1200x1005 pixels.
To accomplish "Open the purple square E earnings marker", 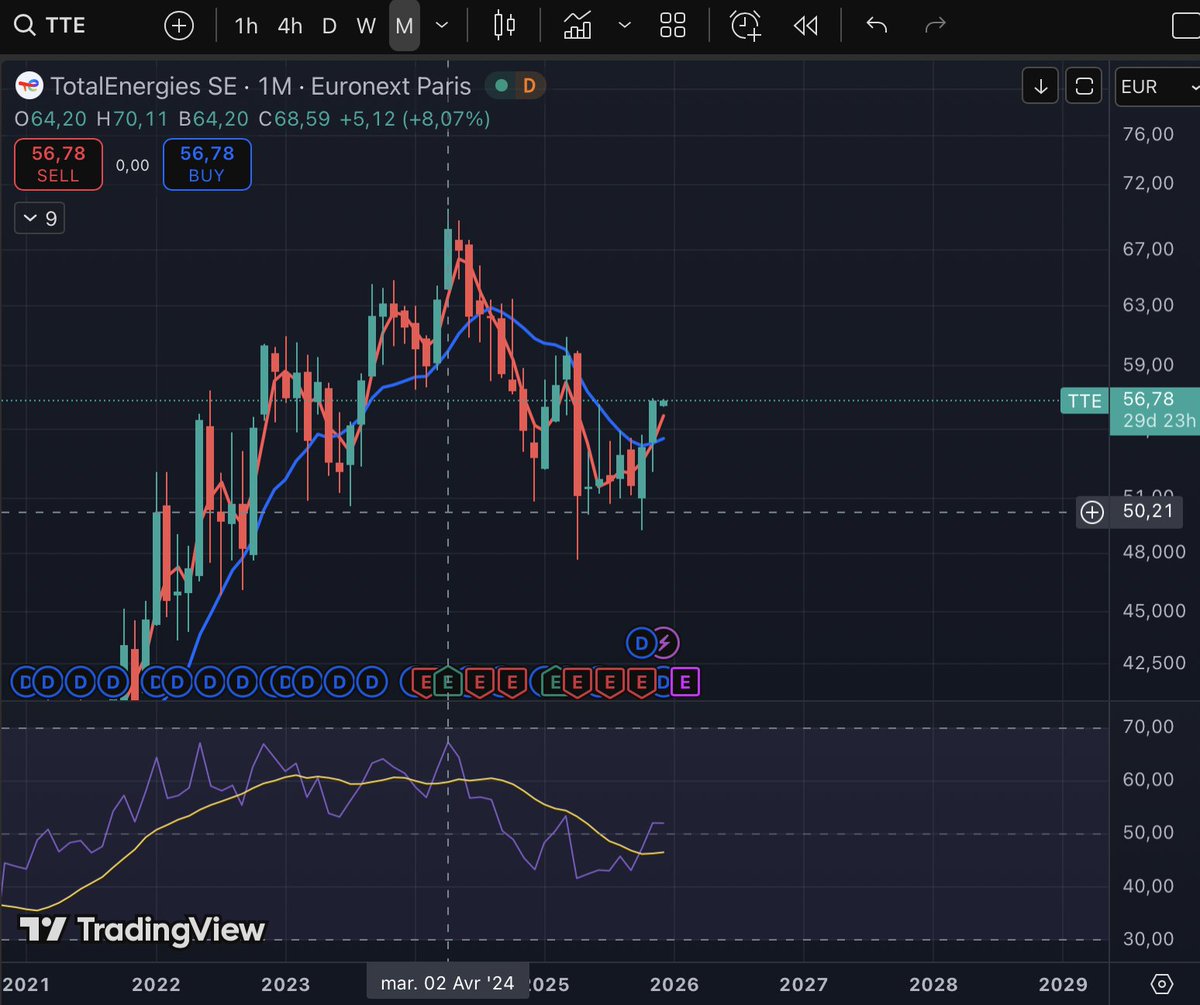I will point(685,683).
